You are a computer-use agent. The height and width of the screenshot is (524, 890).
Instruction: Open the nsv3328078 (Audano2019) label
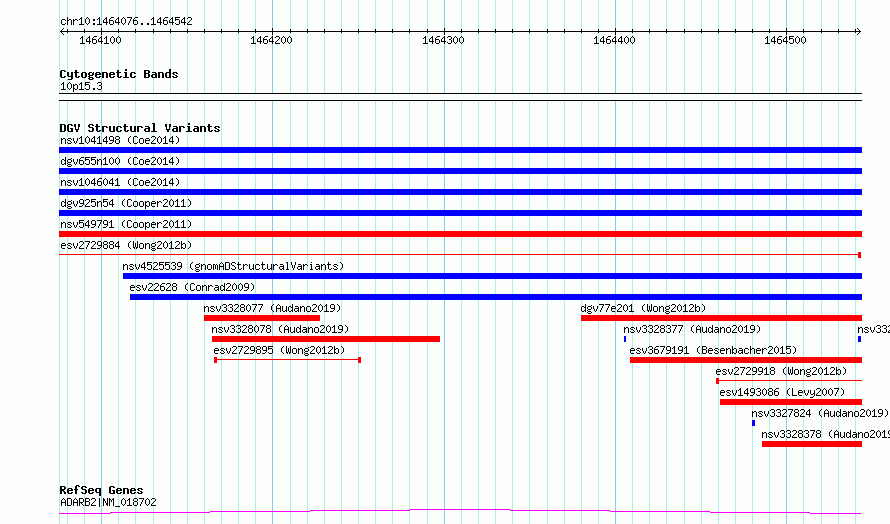pyautogui.click(x=280, y=329)
